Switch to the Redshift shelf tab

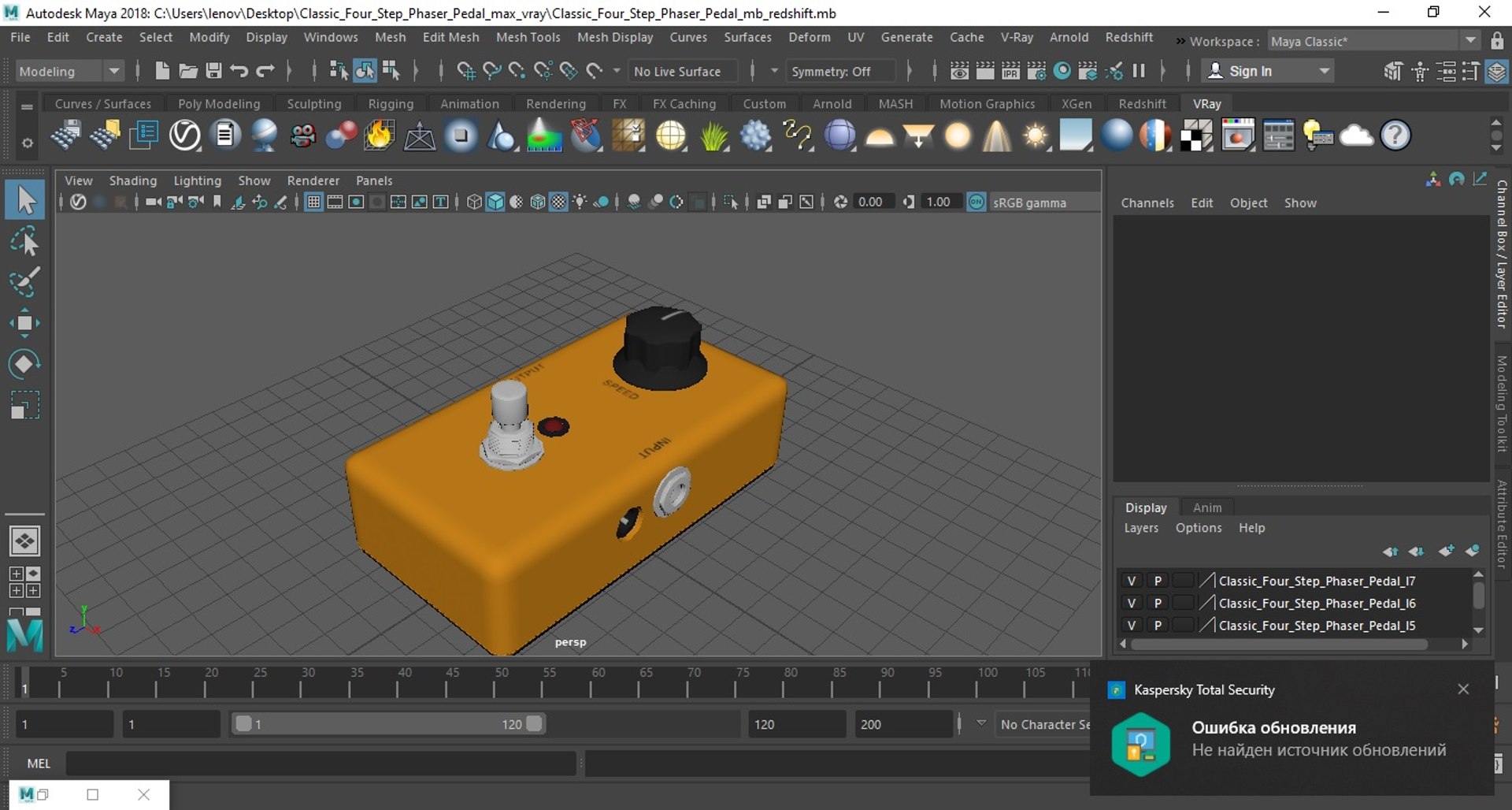tap(1142, 103)
